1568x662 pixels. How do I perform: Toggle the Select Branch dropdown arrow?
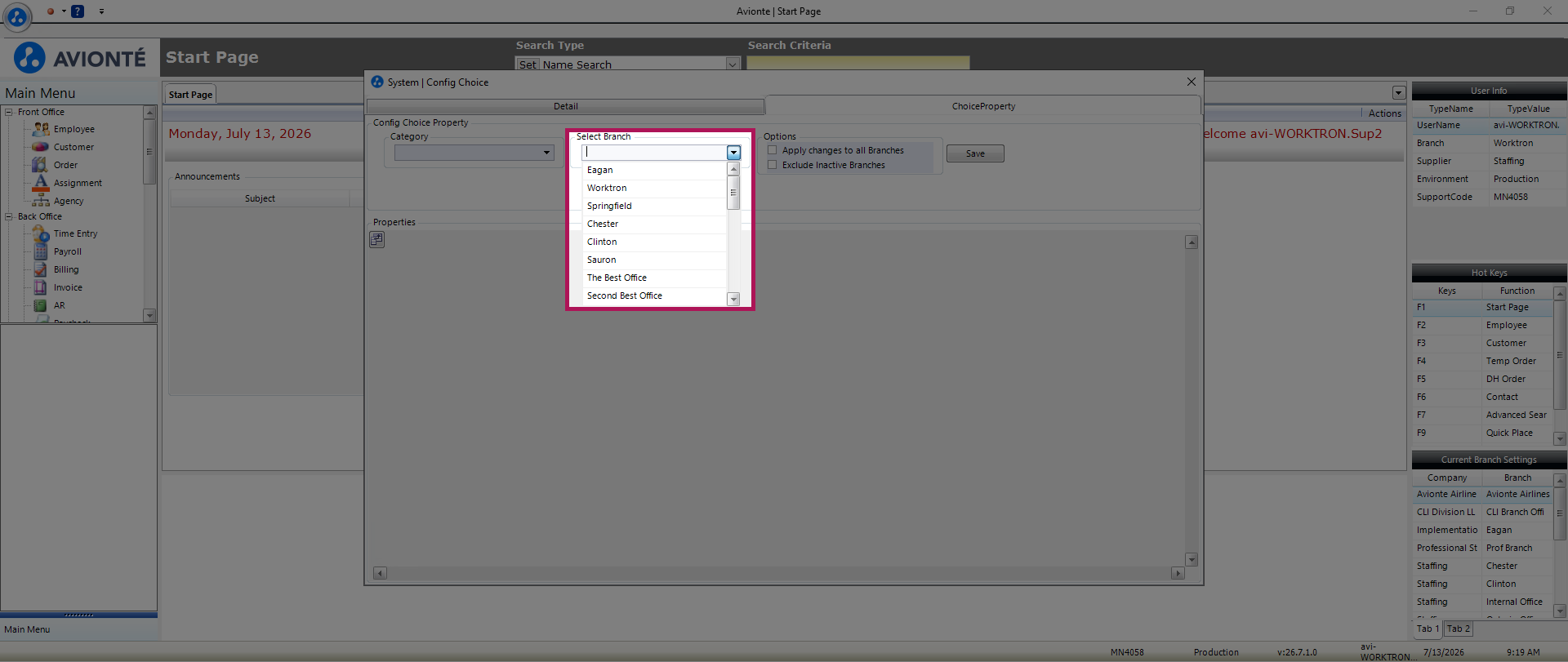click(733, 153)
